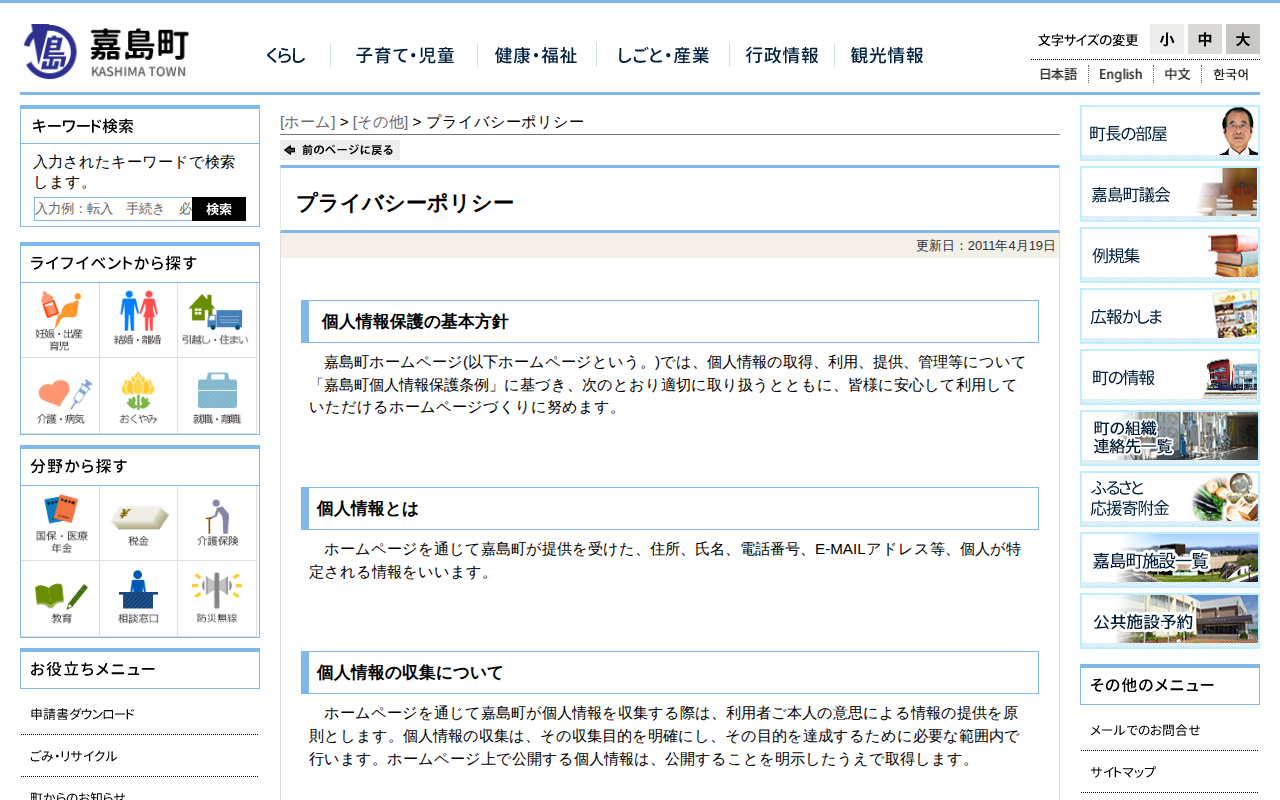Image resolution: width=1280 pixels, height=800 pixels.
Task: Open the 教育 book and pencil icon
Action: pyautogui.click(x=60, y=598)
